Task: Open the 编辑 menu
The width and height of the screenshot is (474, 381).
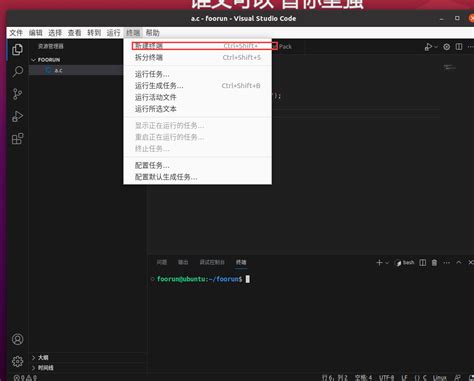Action: (36, 33)
